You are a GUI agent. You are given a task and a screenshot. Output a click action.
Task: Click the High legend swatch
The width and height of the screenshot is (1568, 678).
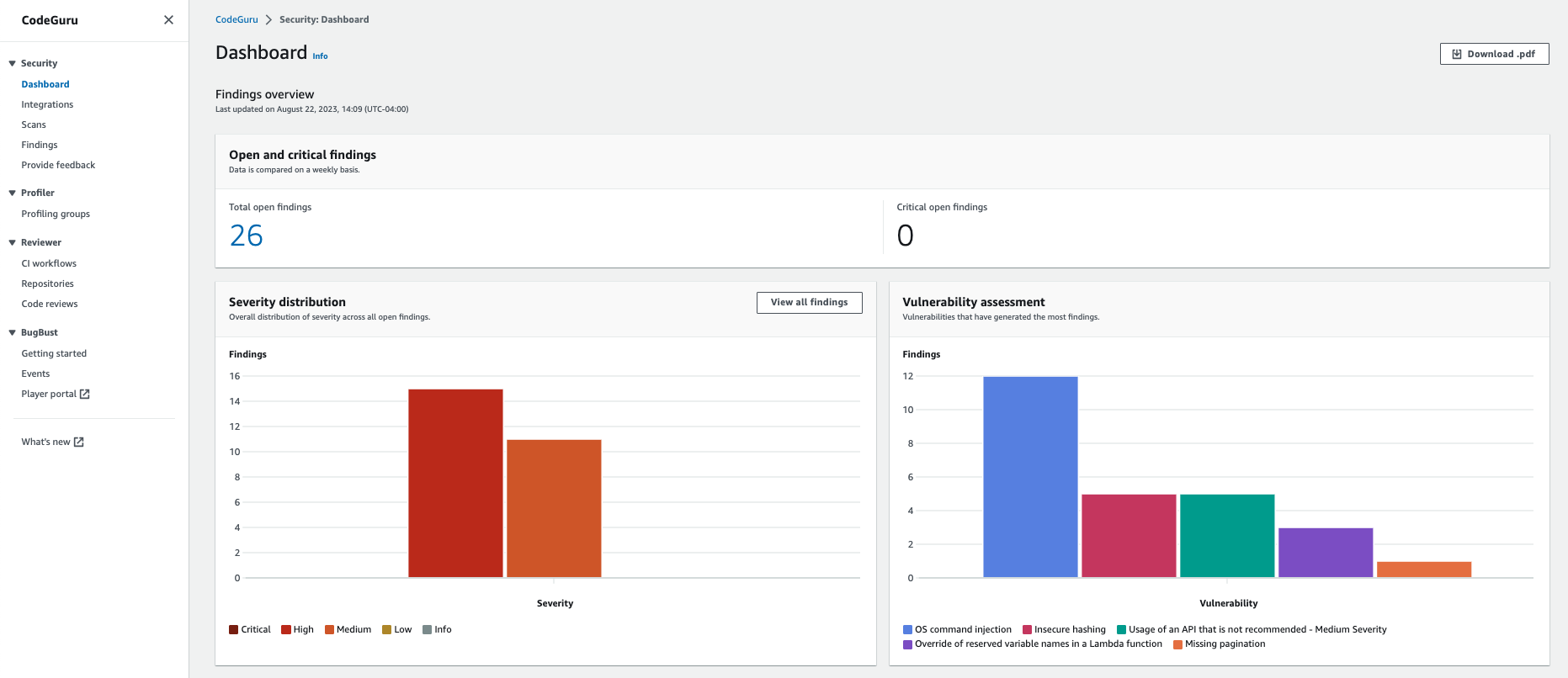click(x=286, y=629)
